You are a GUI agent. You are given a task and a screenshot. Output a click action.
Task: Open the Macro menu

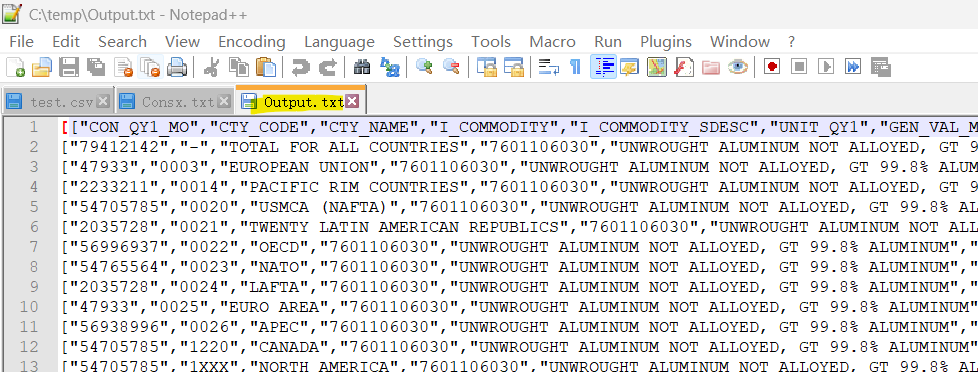tap(553, 42)
